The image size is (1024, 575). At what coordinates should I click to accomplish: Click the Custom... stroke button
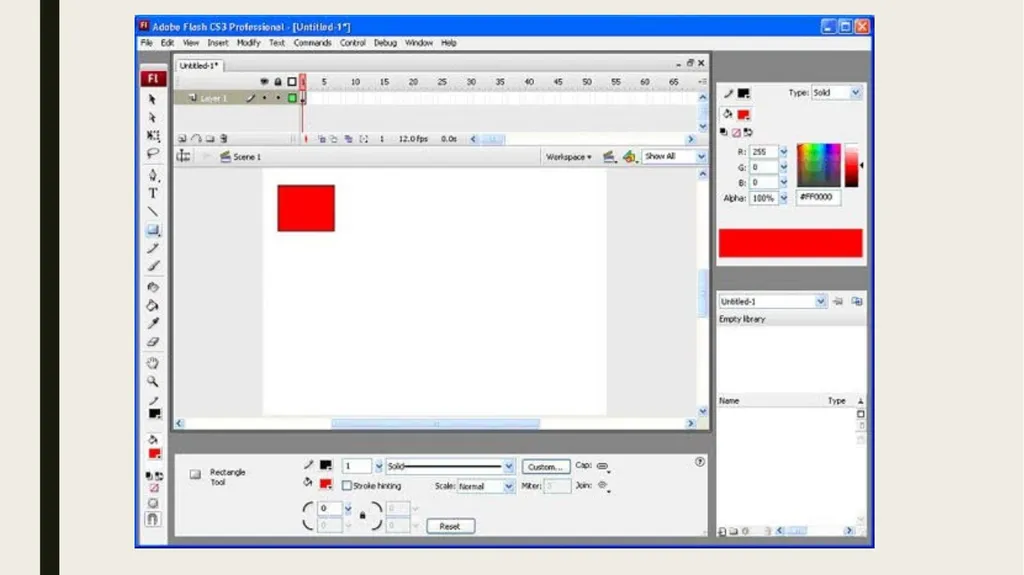[x=546, y=467]
